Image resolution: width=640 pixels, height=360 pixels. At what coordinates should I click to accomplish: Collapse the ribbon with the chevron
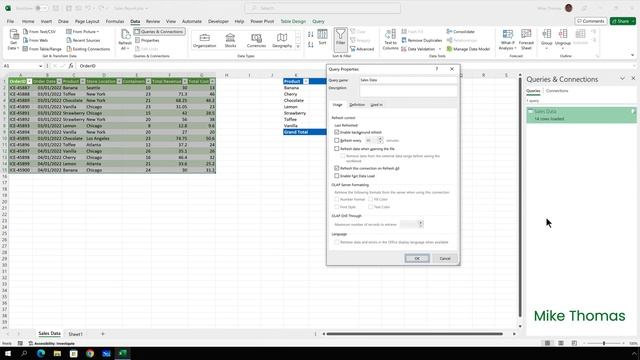633,55
